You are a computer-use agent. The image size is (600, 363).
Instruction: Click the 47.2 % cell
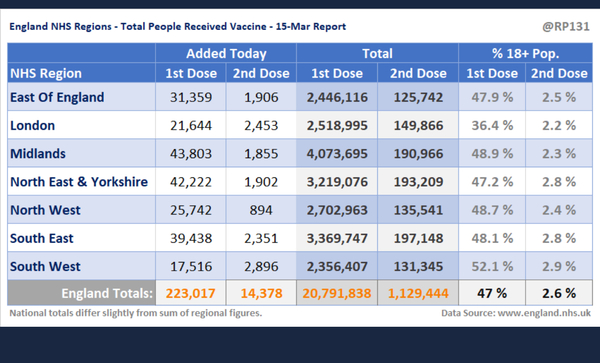pos(492,182)
